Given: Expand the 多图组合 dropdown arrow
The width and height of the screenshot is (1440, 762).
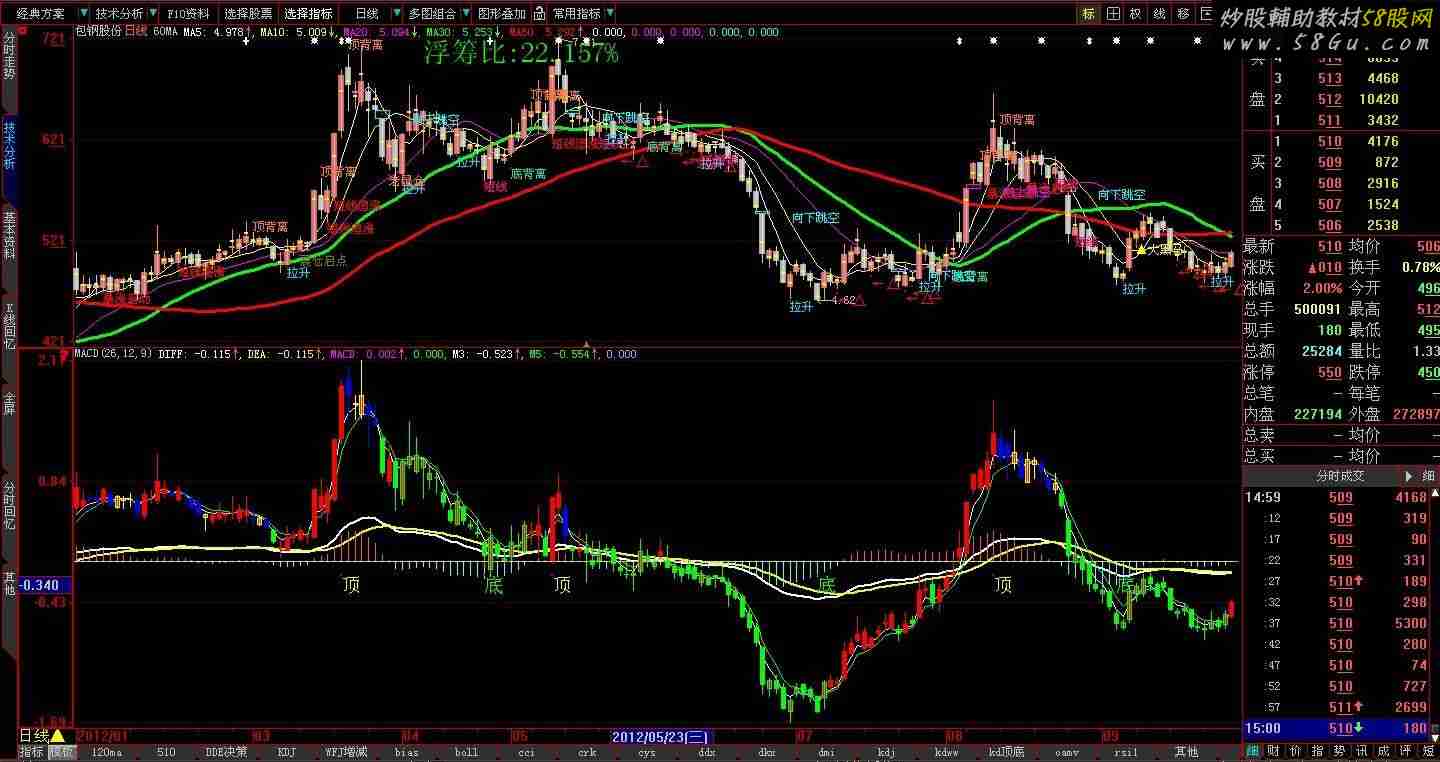Looking at the screenshot, I should (465, 14).
